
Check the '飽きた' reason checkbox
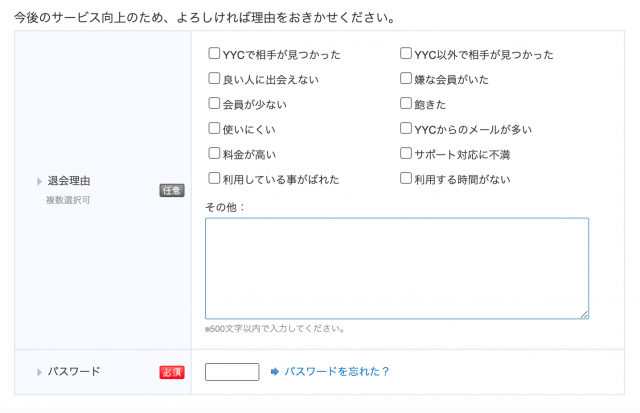(406, 103)
